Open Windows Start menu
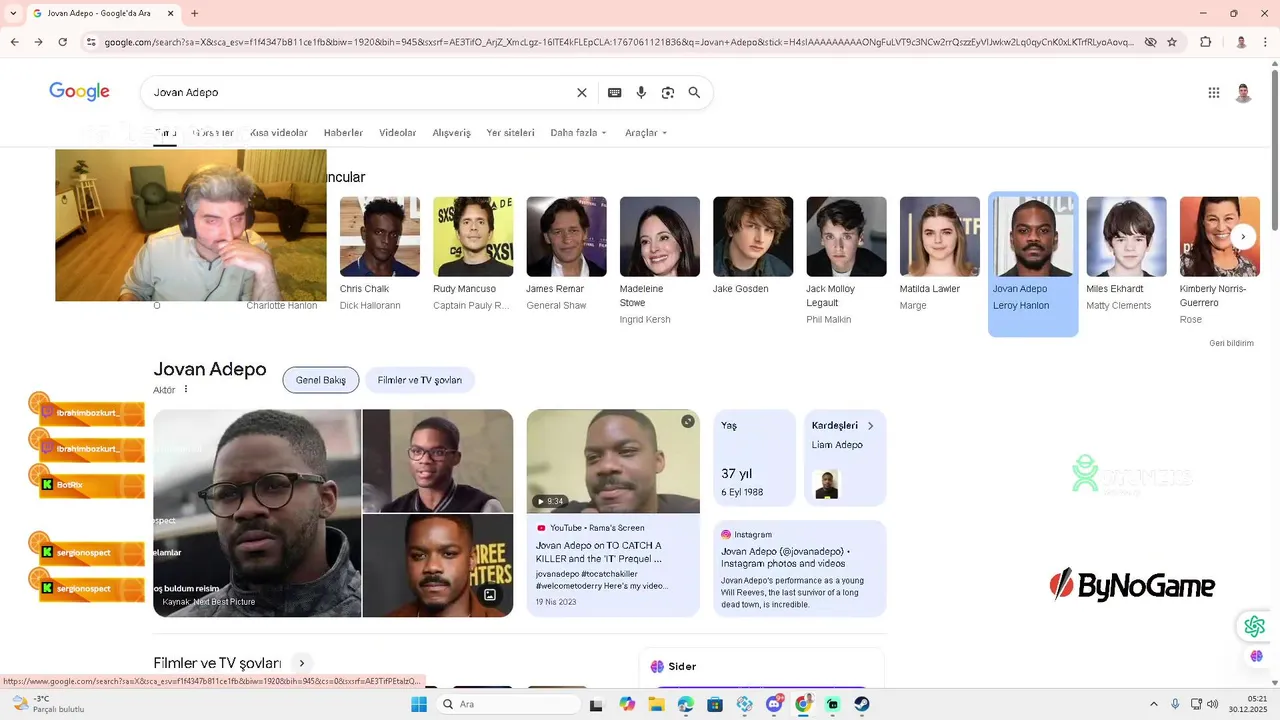 pyautogui.click(x=419, y=704)
